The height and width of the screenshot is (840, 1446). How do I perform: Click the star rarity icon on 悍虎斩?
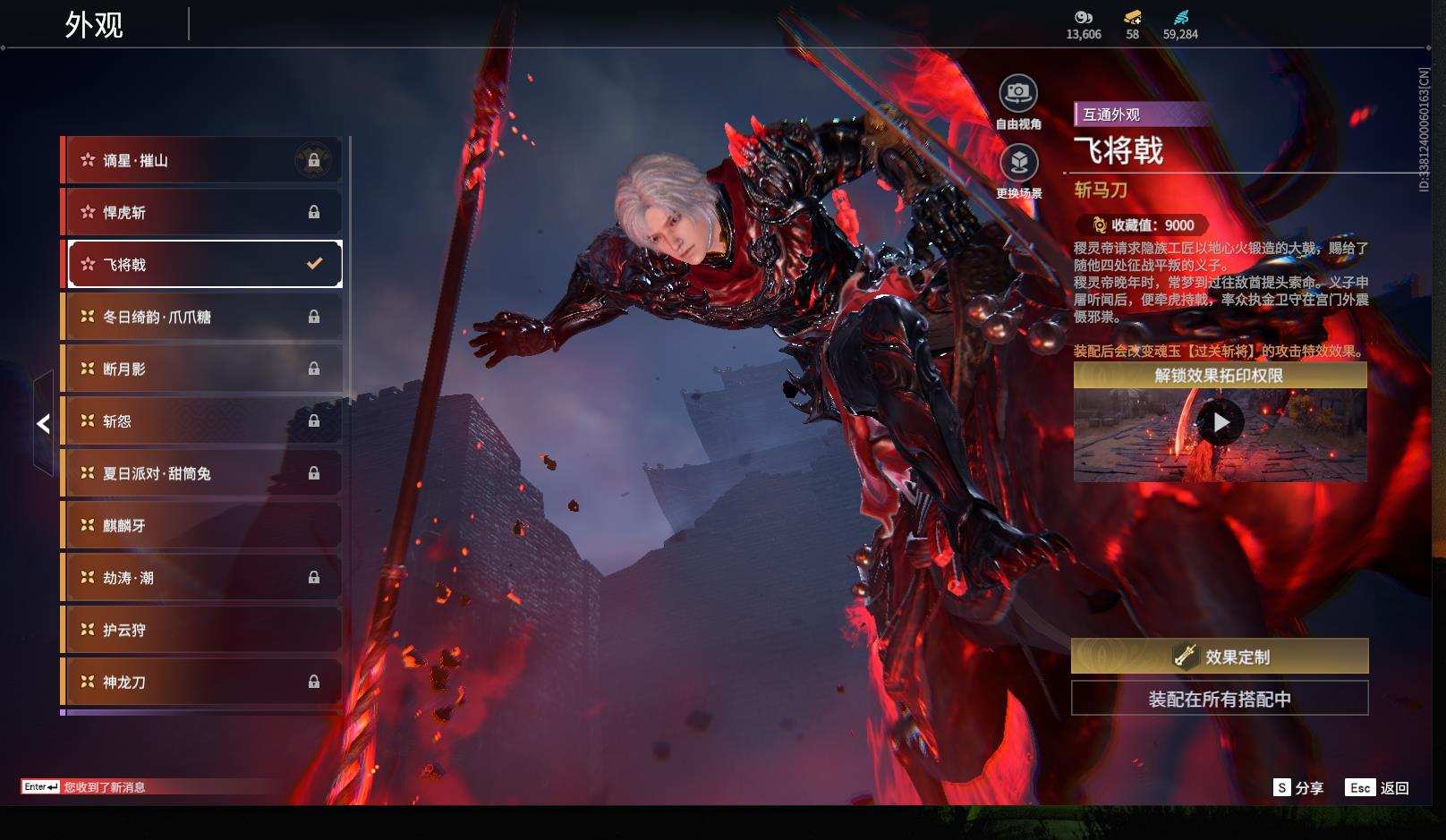(x=88, y=212)
